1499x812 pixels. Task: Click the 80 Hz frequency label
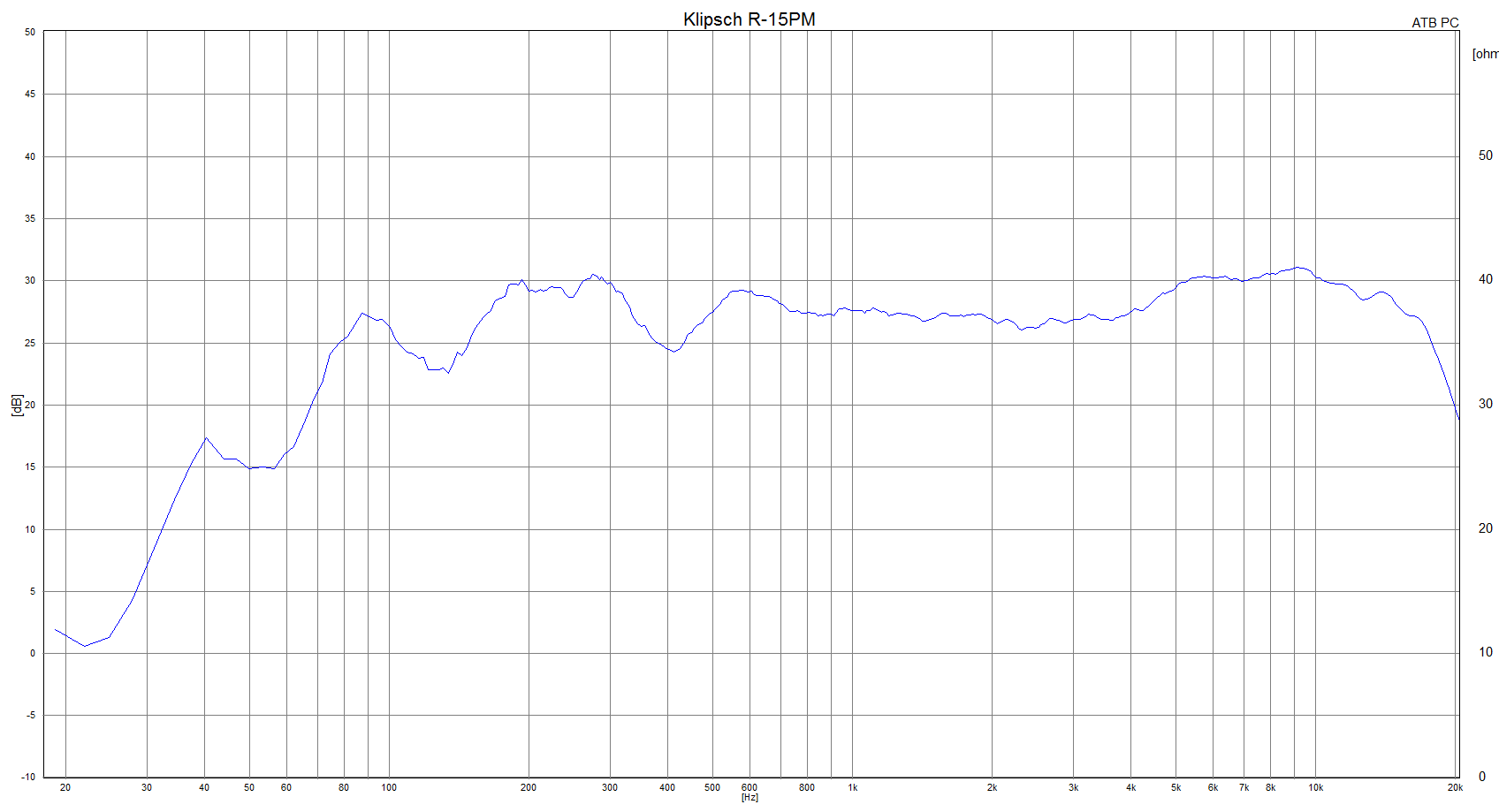coord(344,787)
